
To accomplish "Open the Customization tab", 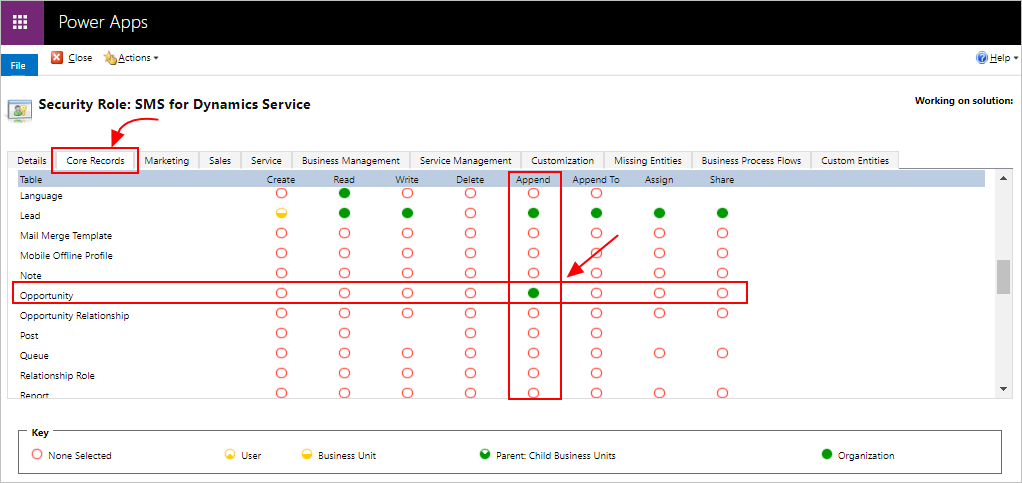I will coord(562,160).
